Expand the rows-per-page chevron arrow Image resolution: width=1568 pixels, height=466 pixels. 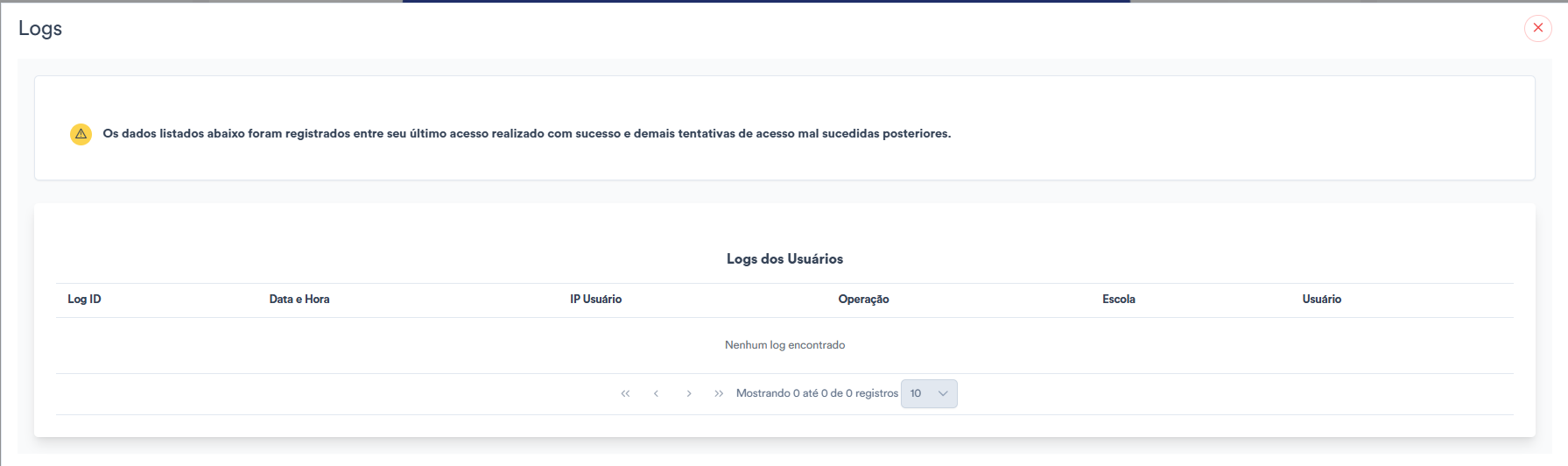943,394
